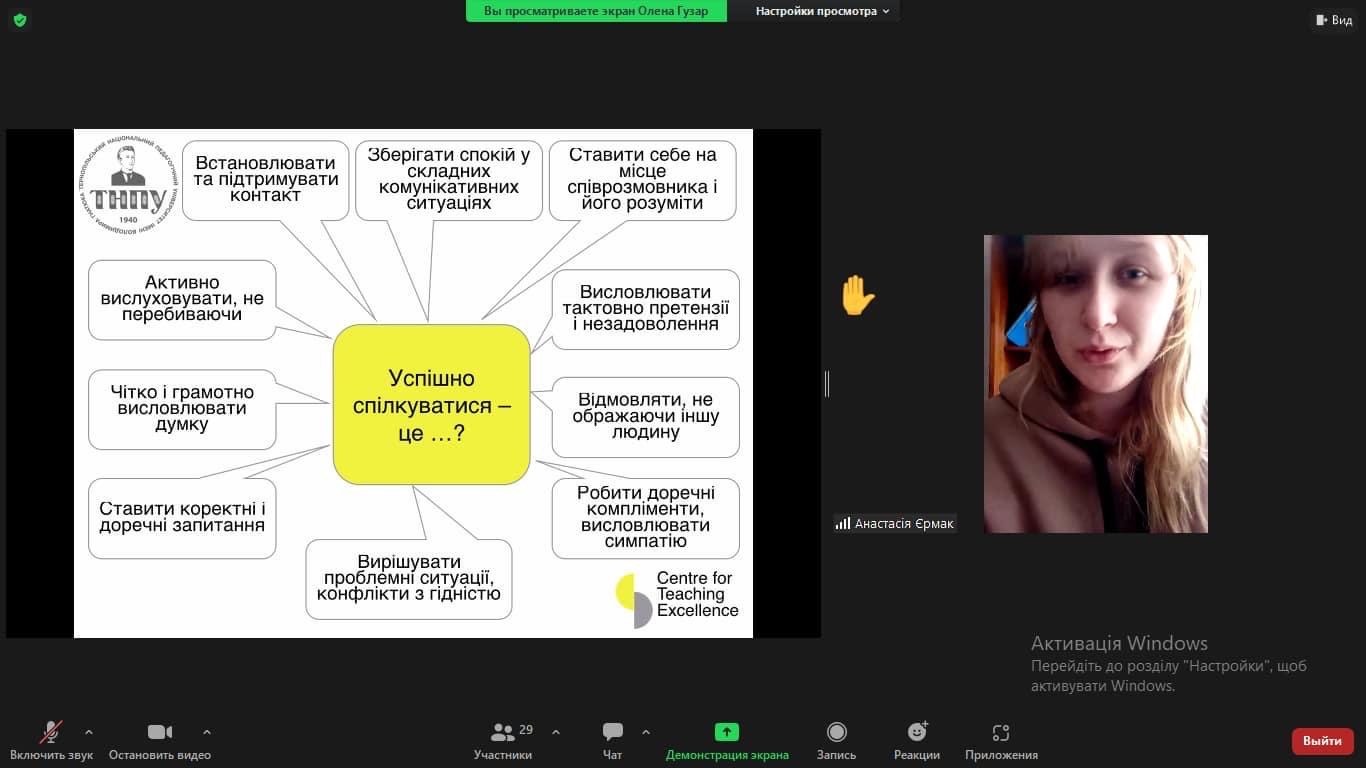Stop the camera with Остановить видео
The width and height of the screenshot is (1366, 768).
click(x=160, y=733)
